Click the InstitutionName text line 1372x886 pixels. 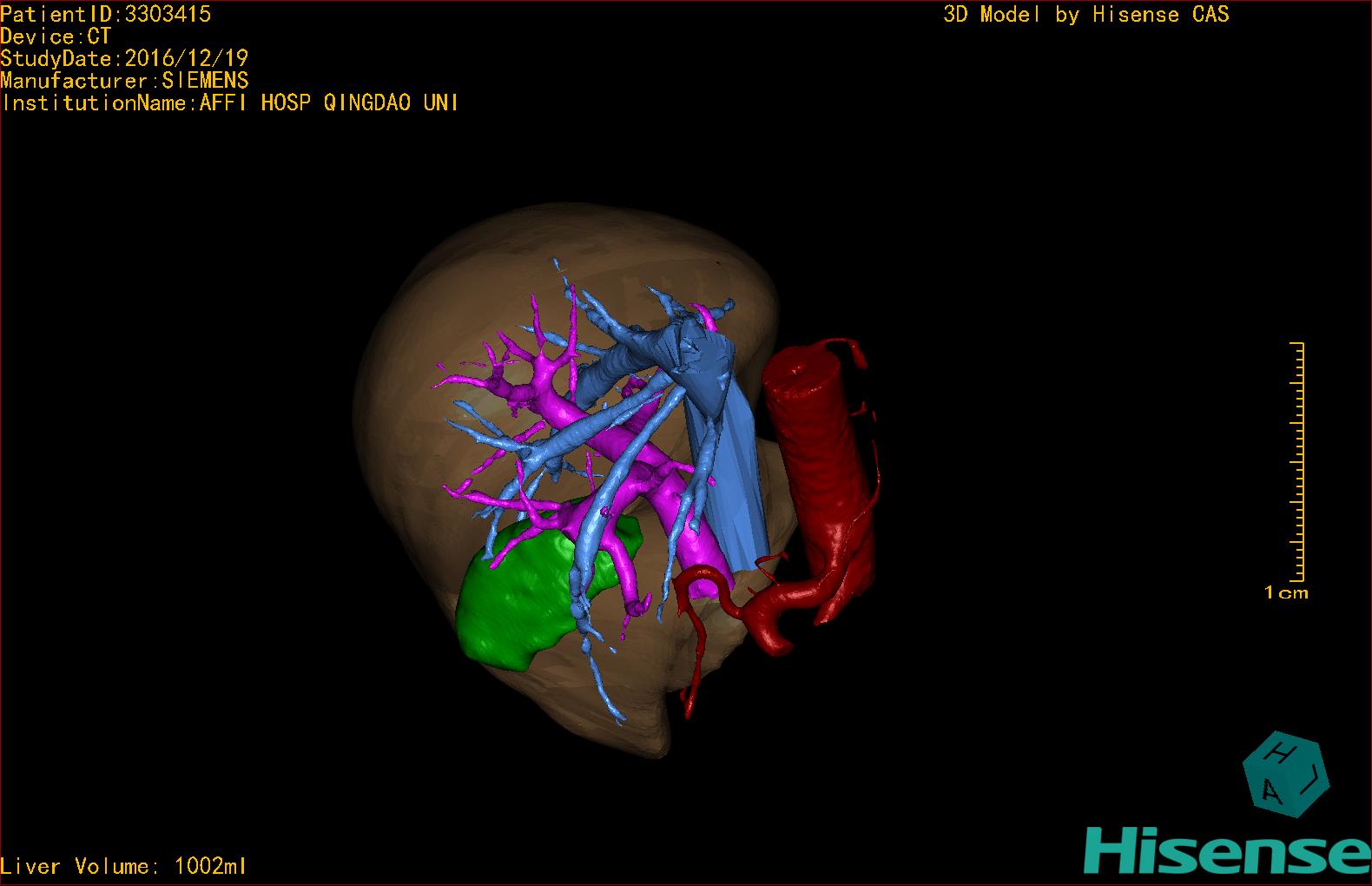pyautogui.click(x=229, y=103)
